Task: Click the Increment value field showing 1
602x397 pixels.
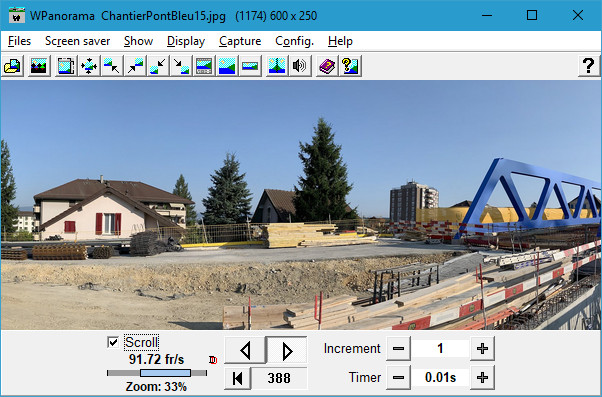Action: pyautogui.click(x=440, y=349)
